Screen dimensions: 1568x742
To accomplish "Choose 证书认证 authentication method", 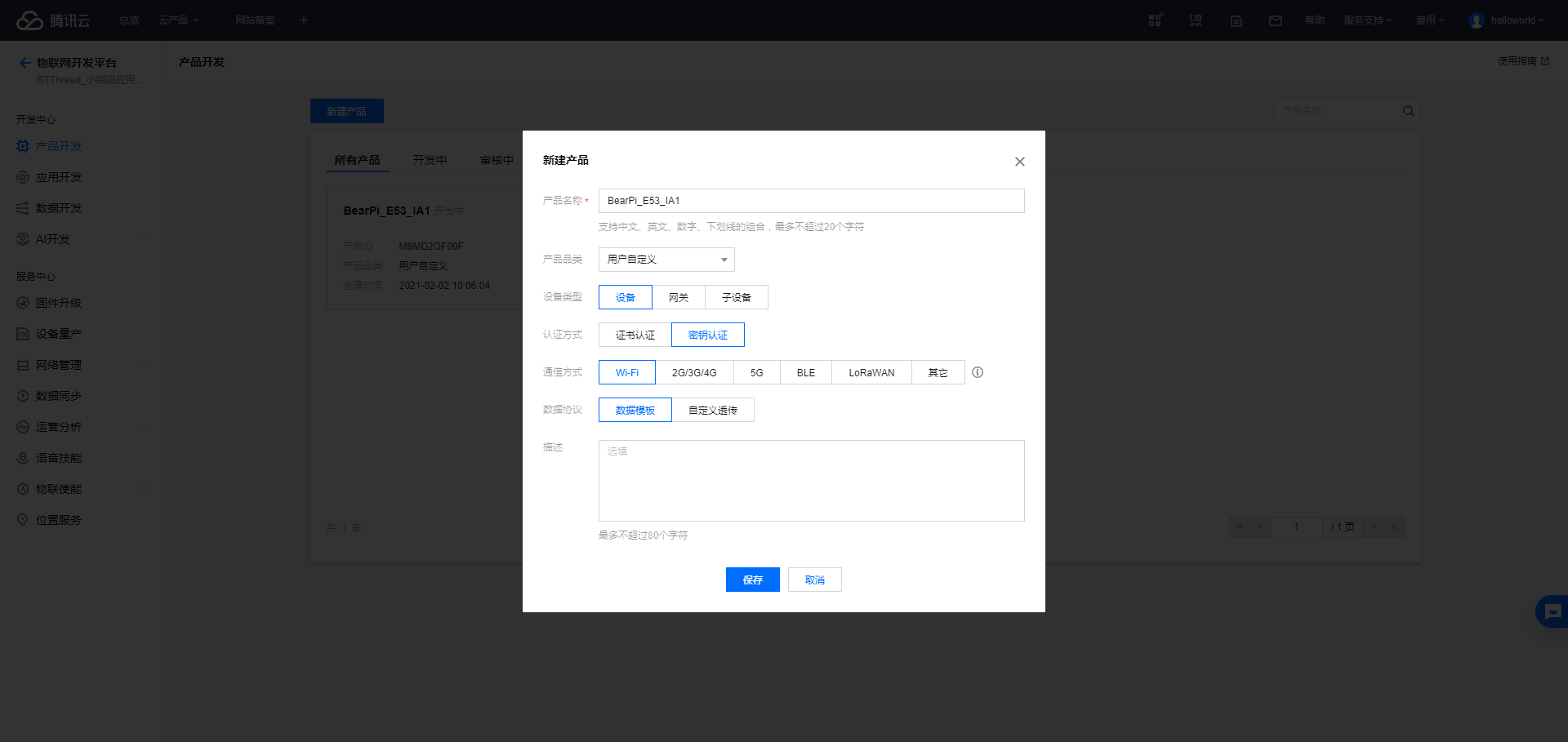I will (x=635, y=335).
